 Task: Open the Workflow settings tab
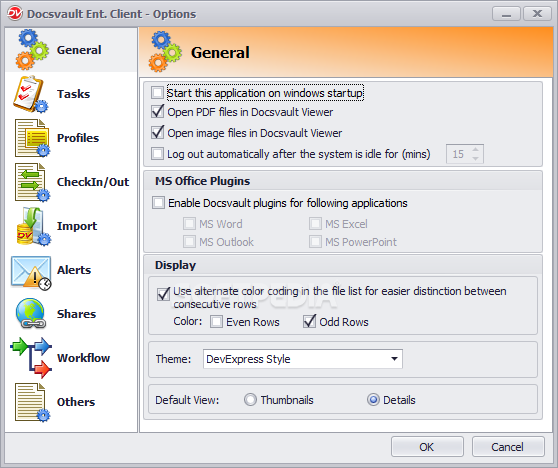coord(71,358)
